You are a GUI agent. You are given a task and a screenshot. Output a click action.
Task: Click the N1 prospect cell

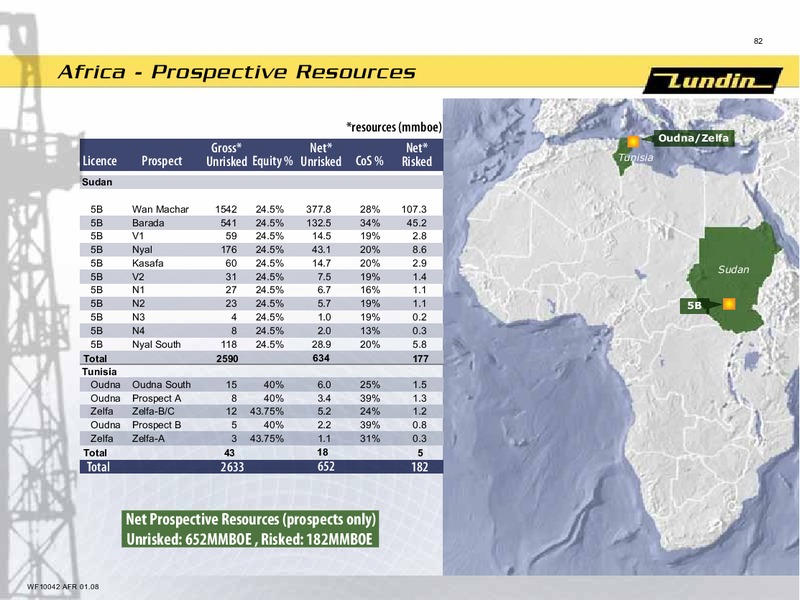(138, 290)
